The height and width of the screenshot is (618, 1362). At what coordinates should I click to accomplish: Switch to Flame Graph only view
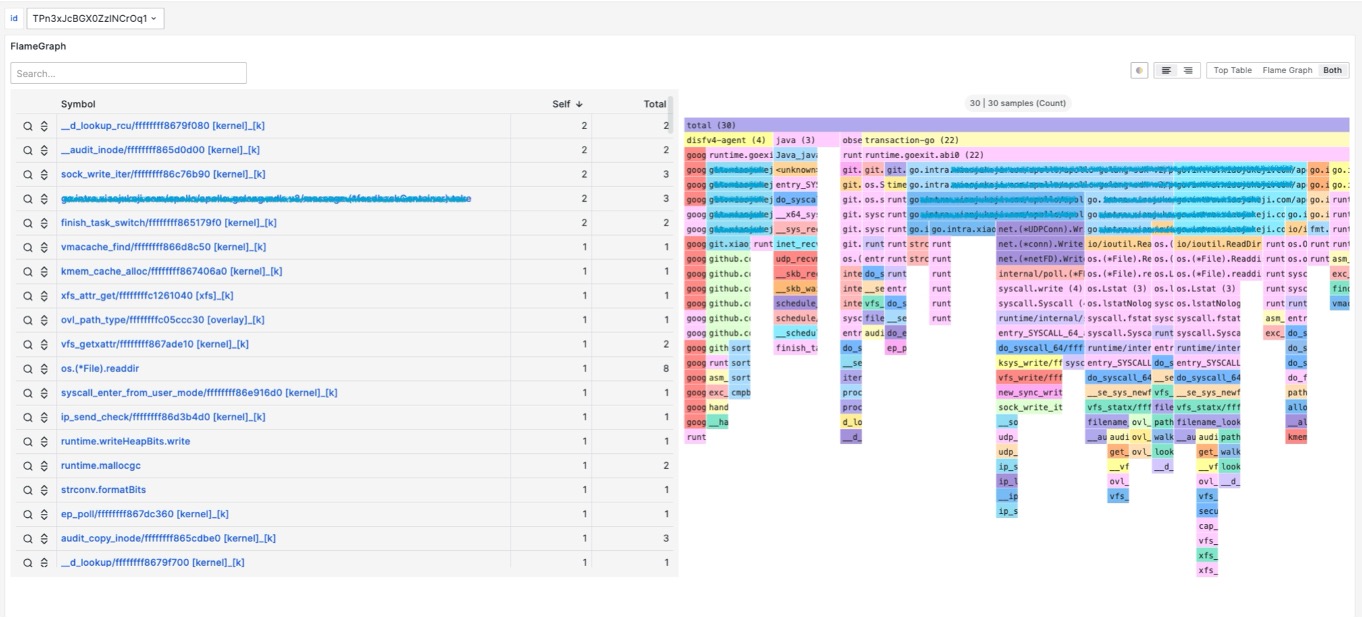pyautogui.click(x=1287, y=71)
